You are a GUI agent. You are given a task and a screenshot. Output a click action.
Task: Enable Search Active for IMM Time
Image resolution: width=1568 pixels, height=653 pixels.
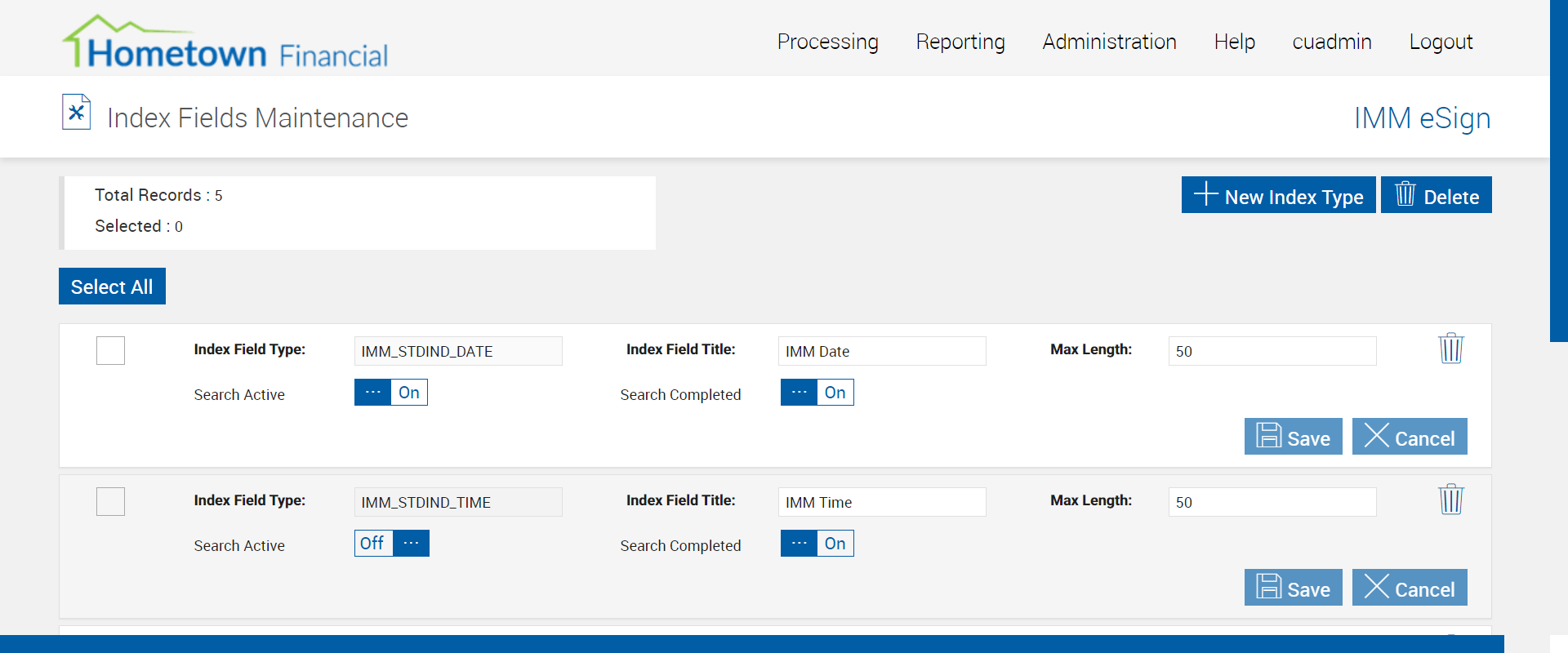tap(391, 544)
